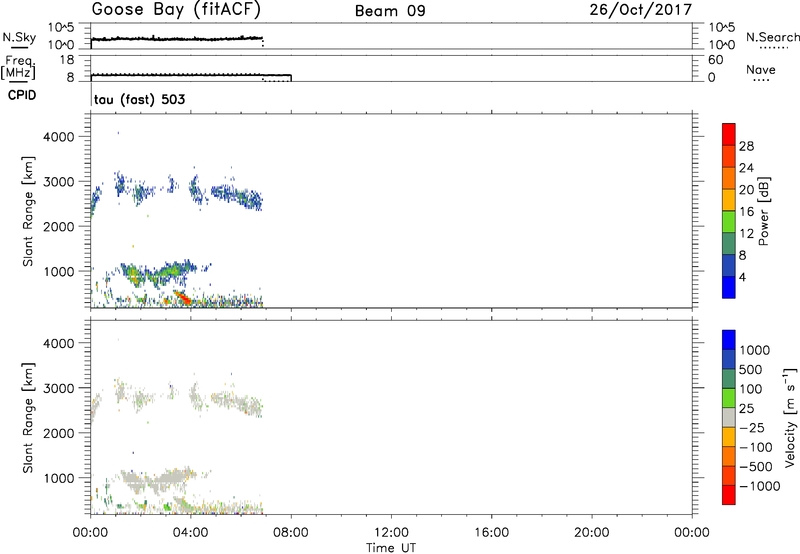Click the 8–12 dB teal Power segment

729,243
